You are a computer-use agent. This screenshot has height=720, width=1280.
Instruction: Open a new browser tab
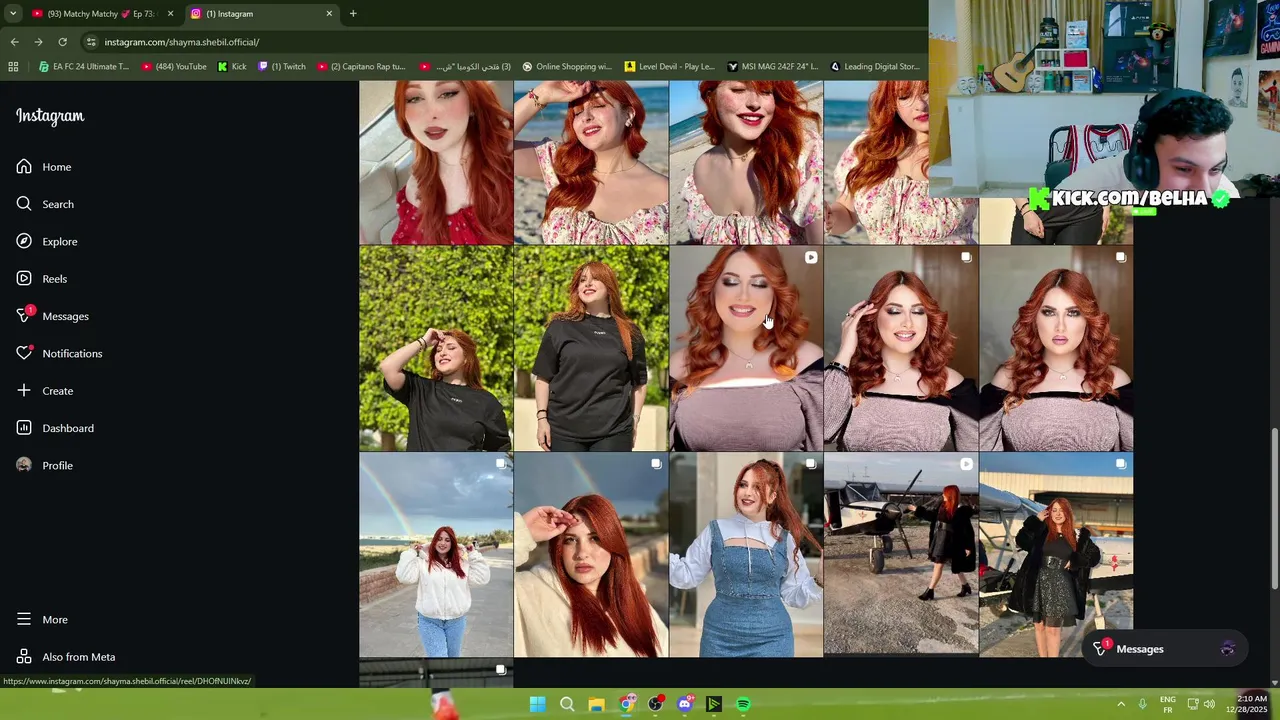[x=353, y=14]
